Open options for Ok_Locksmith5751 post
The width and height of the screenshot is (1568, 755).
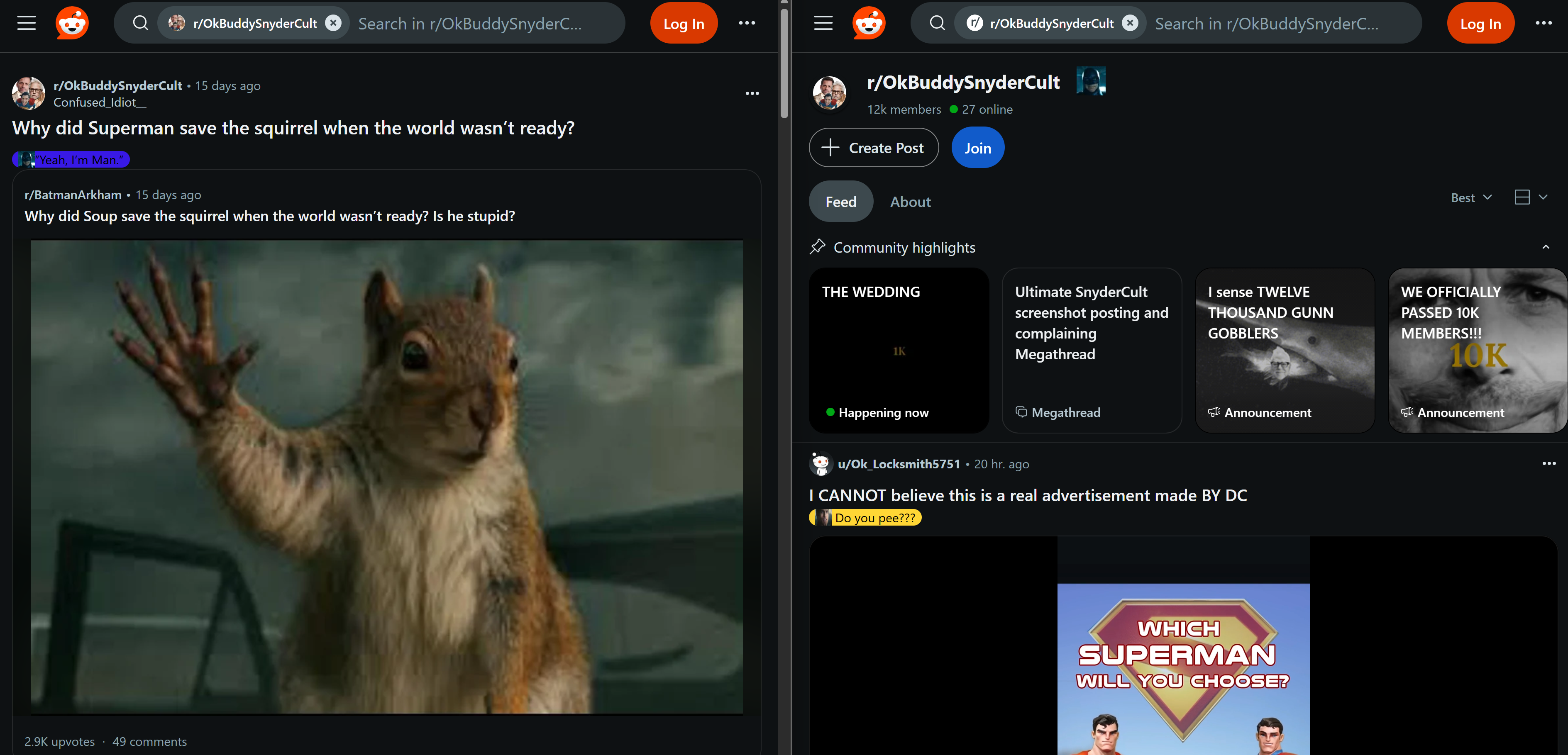1548,464
